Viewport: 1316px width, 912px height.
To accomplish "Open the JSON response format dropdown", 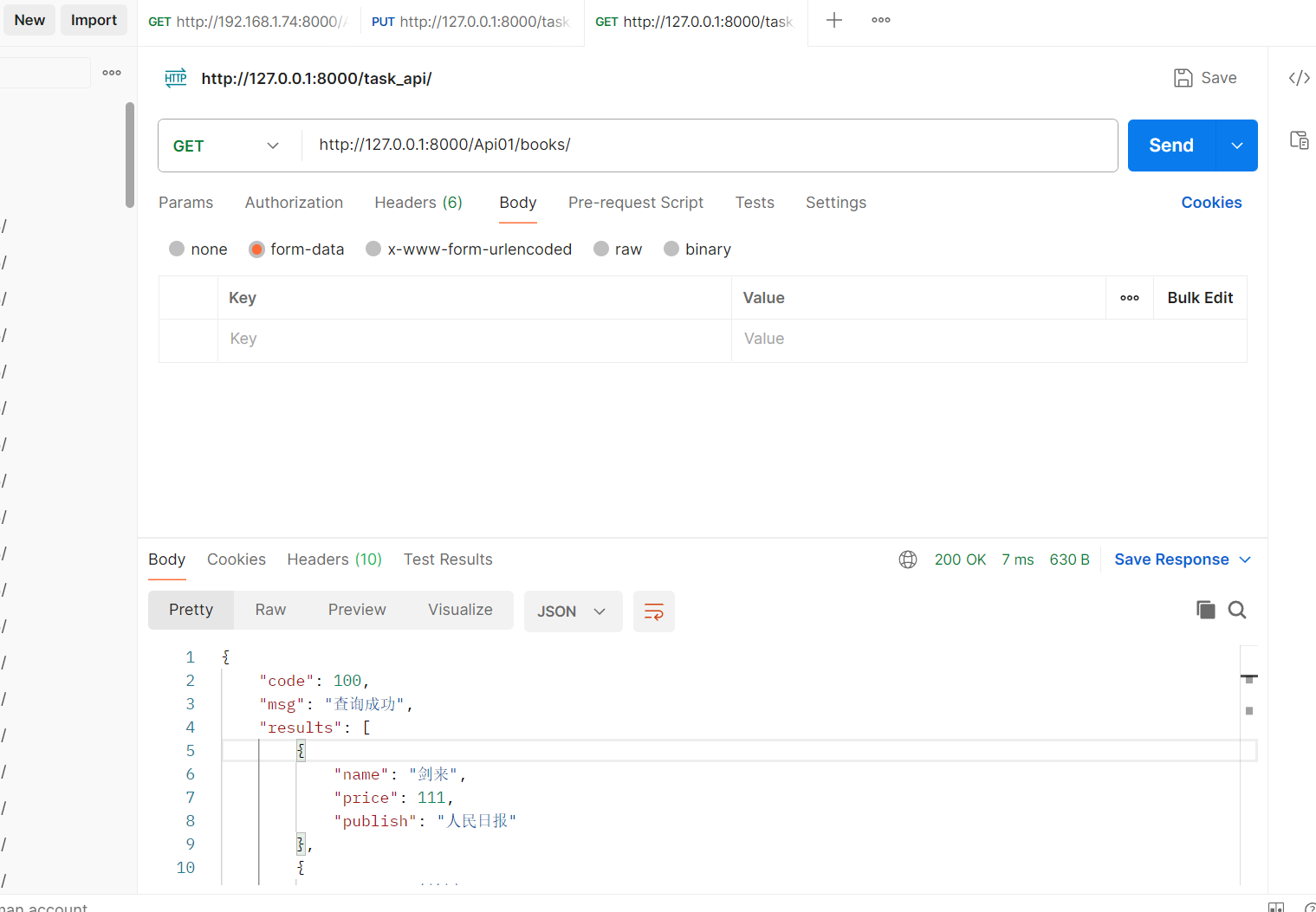I will coord(573,611).
